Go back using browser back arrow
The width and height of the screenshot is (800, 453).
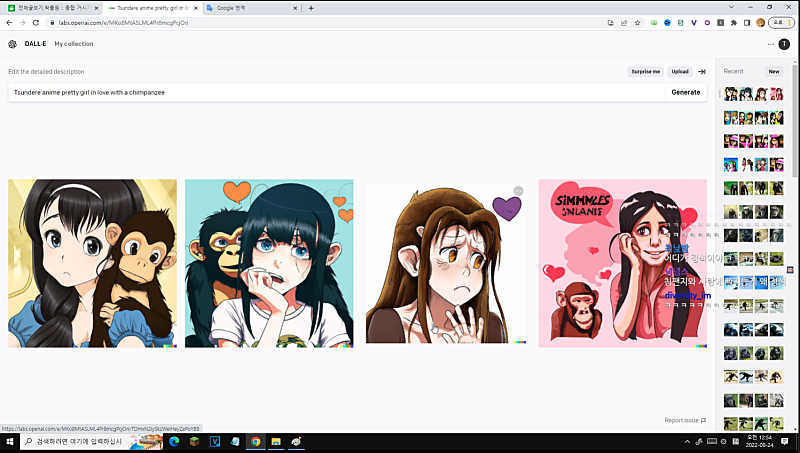click(9, 22)
